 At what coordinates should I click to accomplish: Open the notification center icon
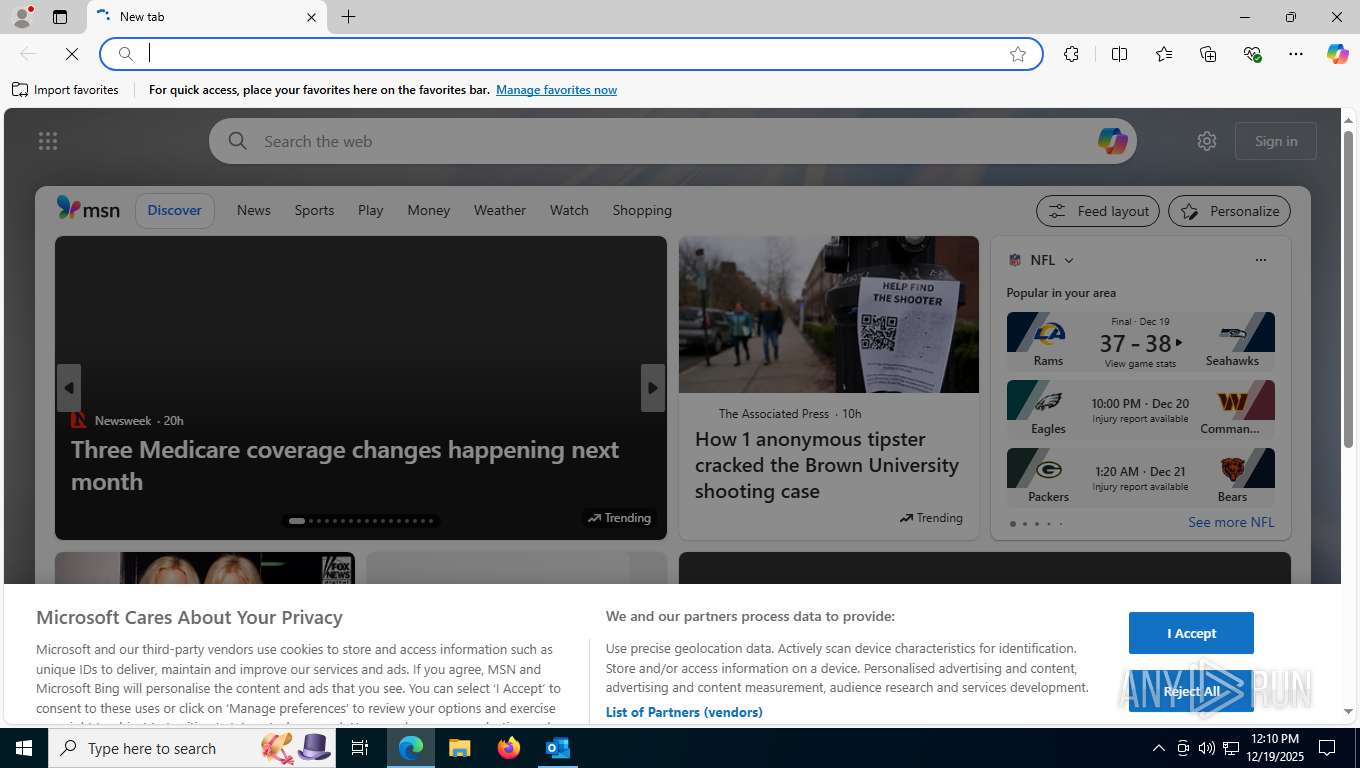pyautogui.click(x=1327, y=748)
